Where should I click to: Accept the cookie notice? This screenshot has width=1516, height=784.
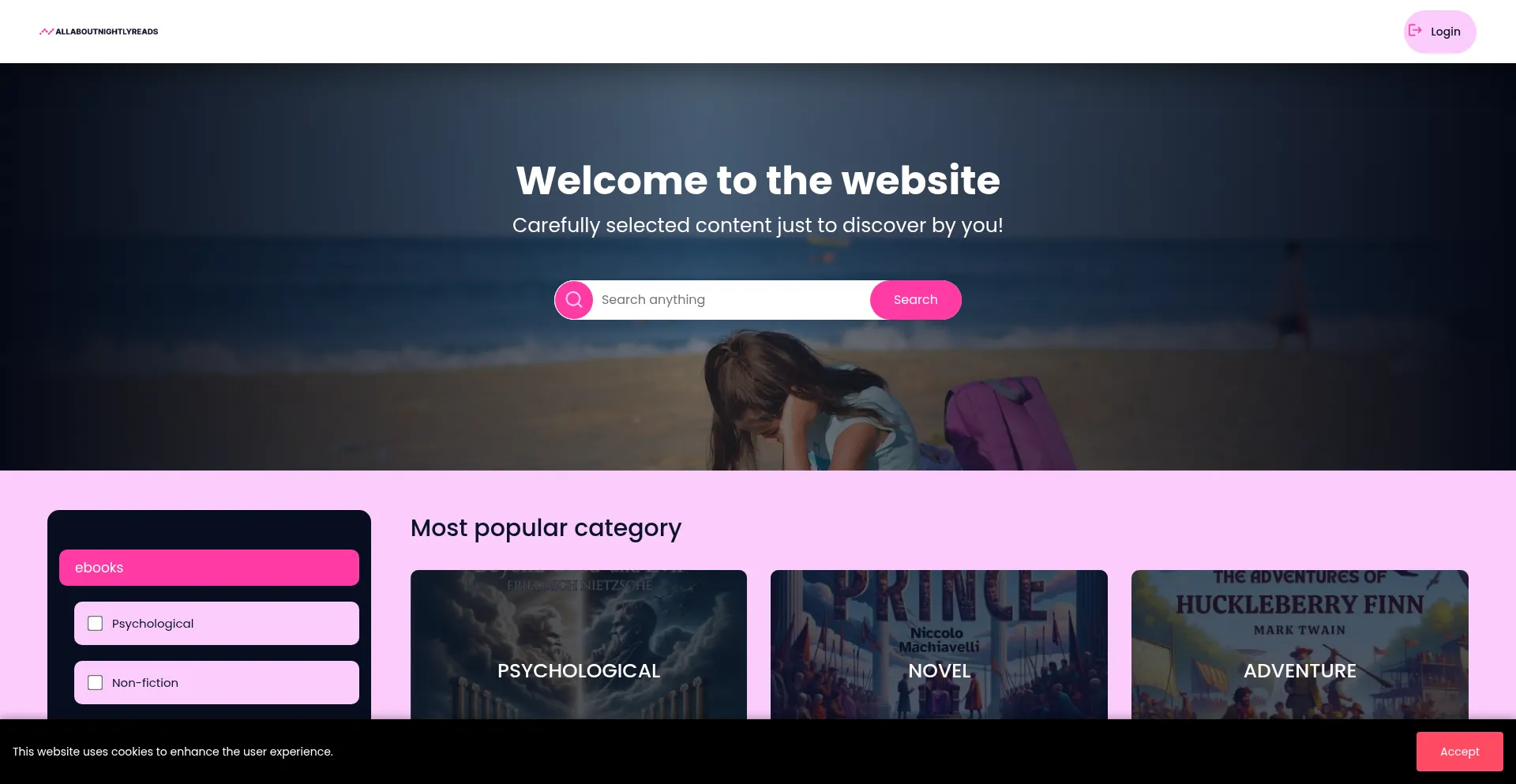click(1460, 752)
